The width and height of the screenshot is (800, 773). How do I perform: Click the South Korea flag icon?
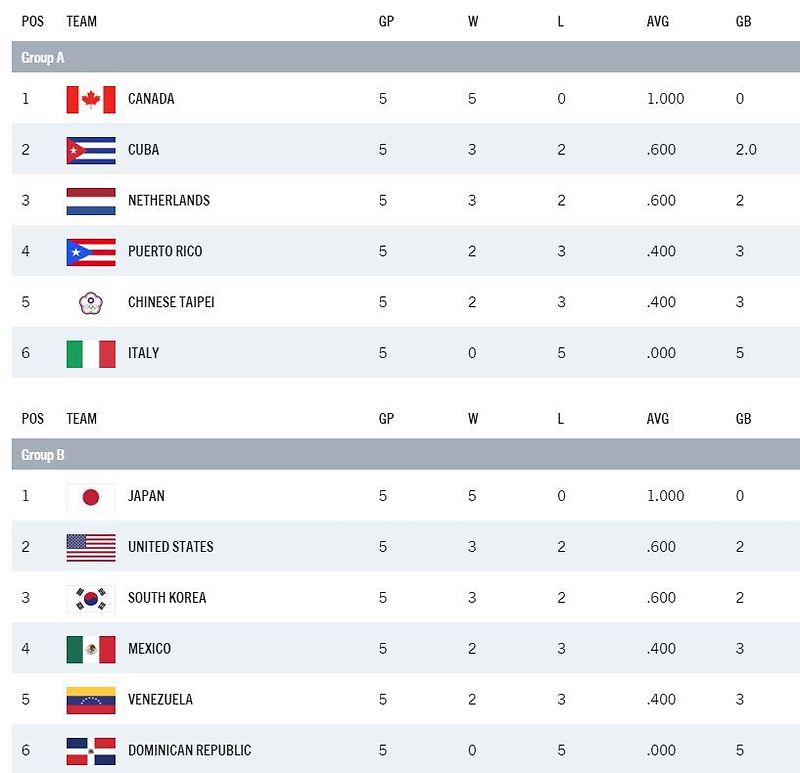[x=91, y=599]
